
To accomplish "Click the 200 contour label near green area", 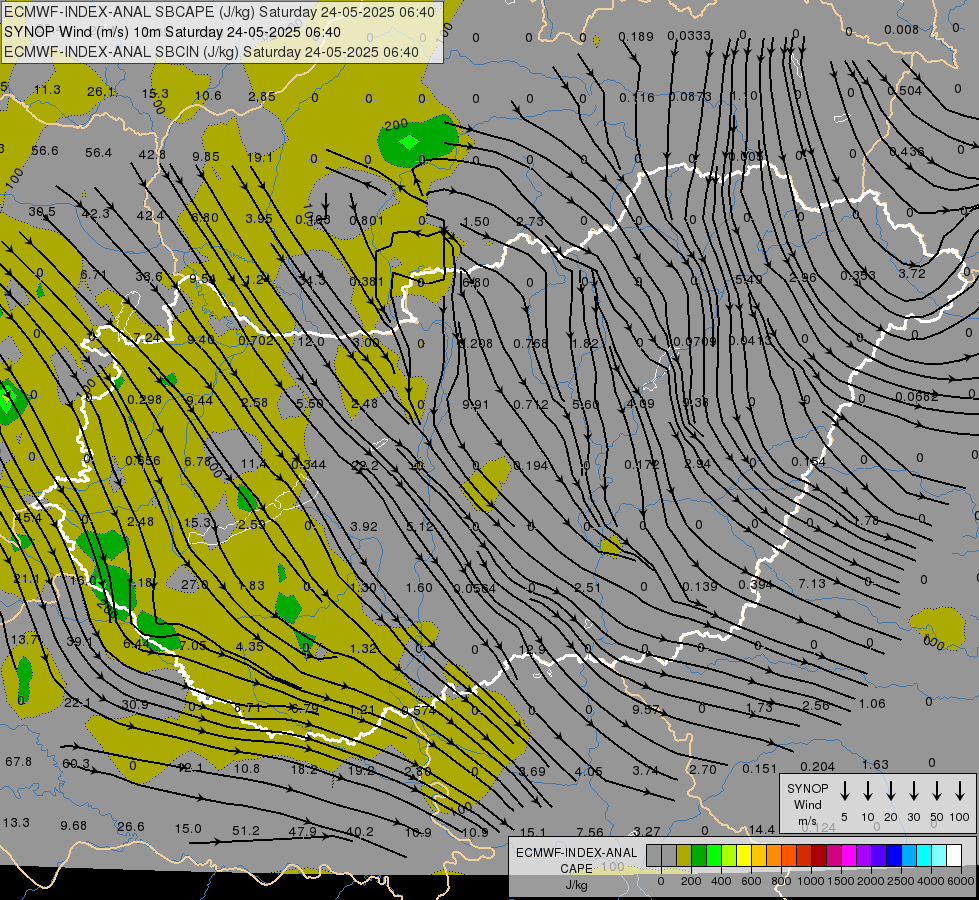I will coord(396,125).
